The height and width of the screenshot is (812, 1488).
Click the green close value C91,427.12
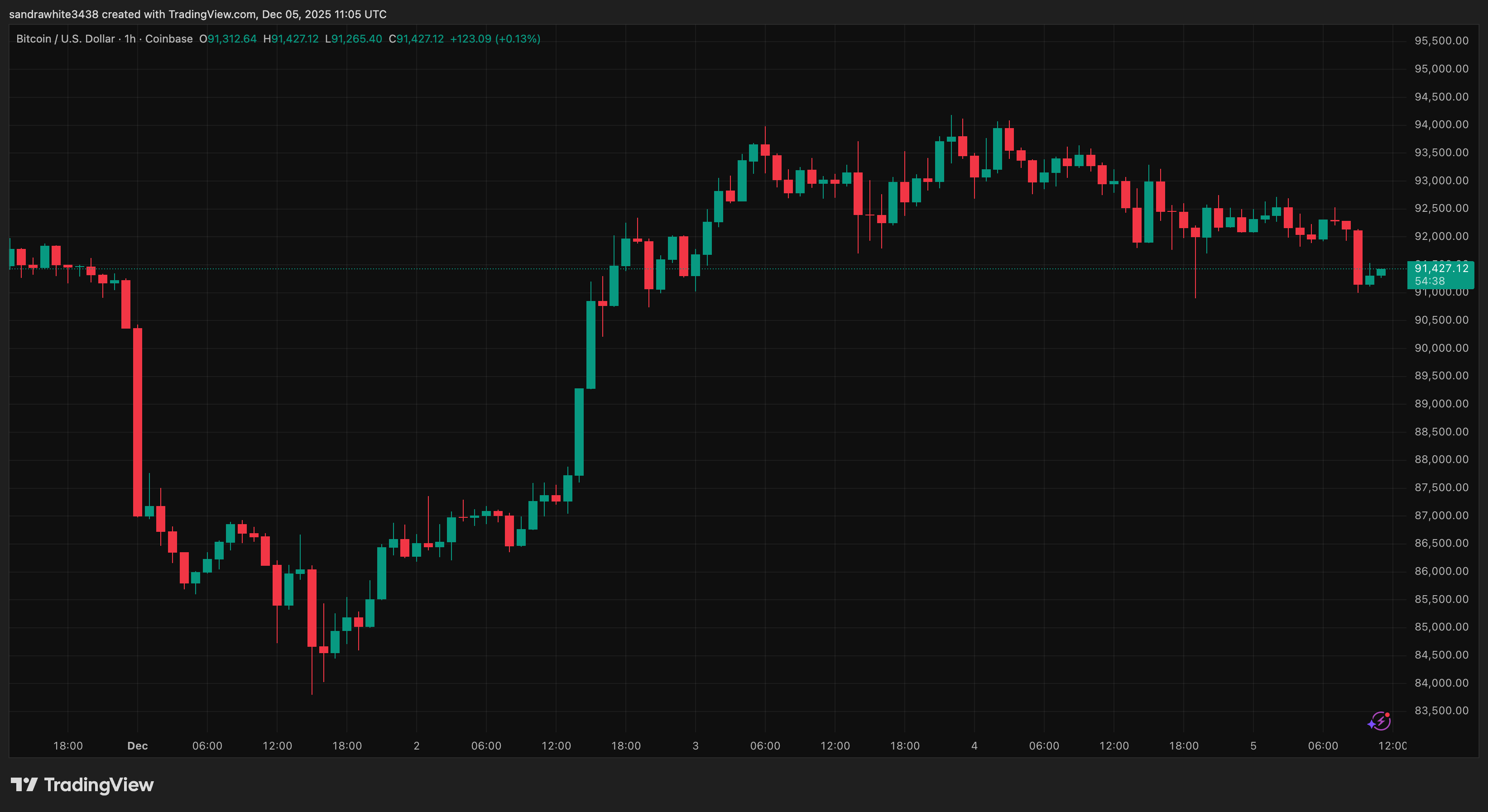tap(418, 38)
